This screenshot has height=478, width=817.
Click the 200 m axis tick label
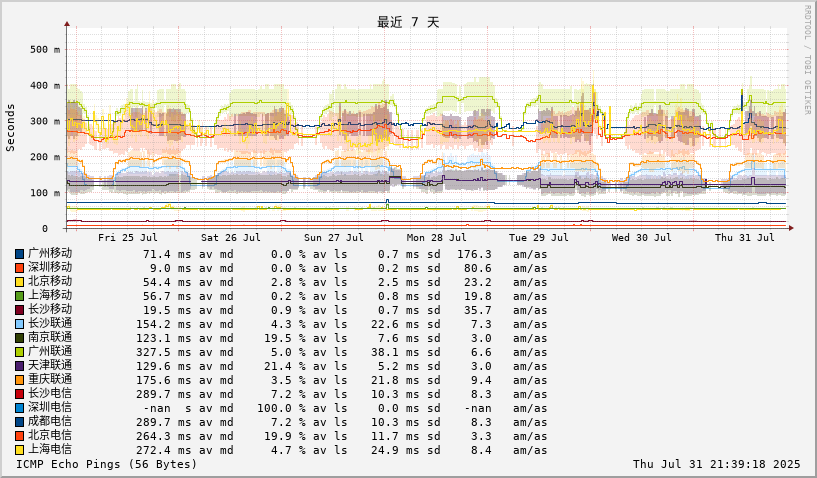click(45, 157)
